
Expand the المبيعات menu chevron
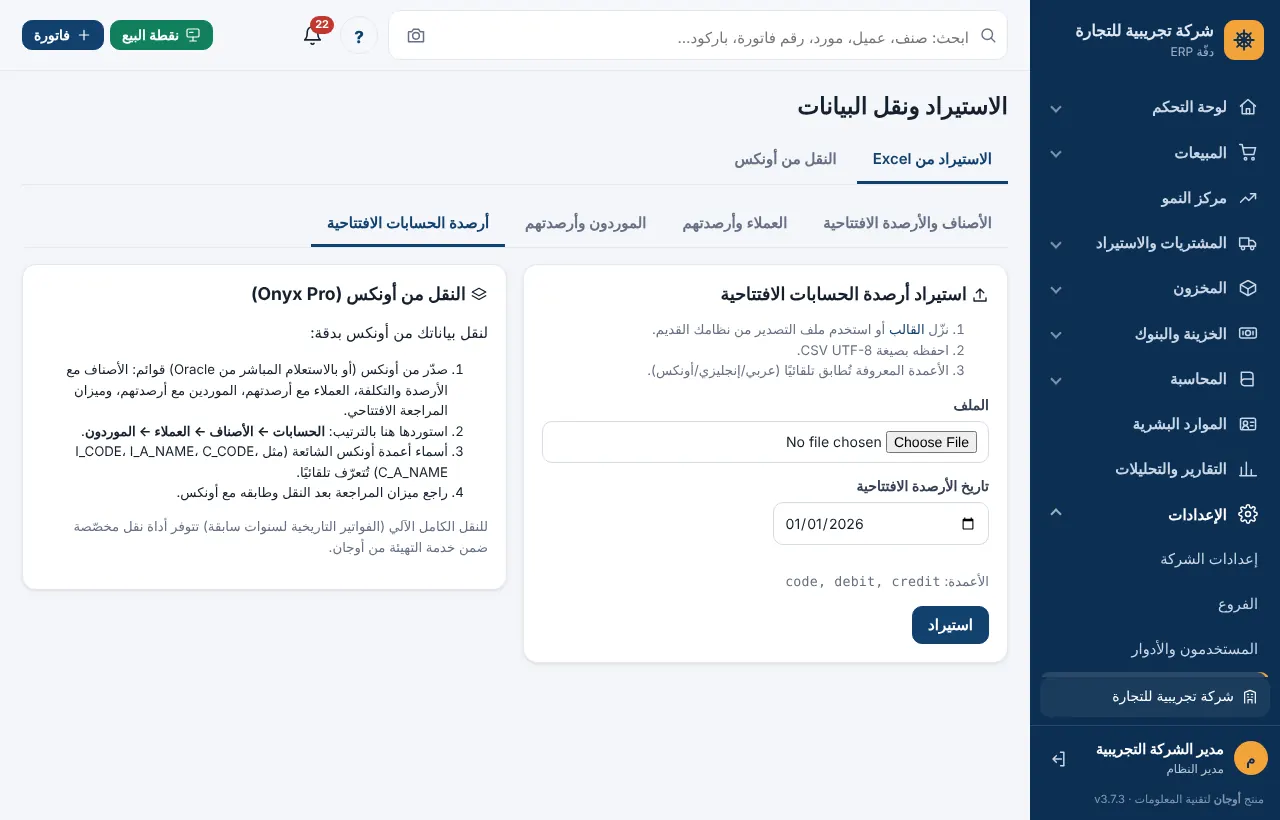click(x=1056, y=154)
